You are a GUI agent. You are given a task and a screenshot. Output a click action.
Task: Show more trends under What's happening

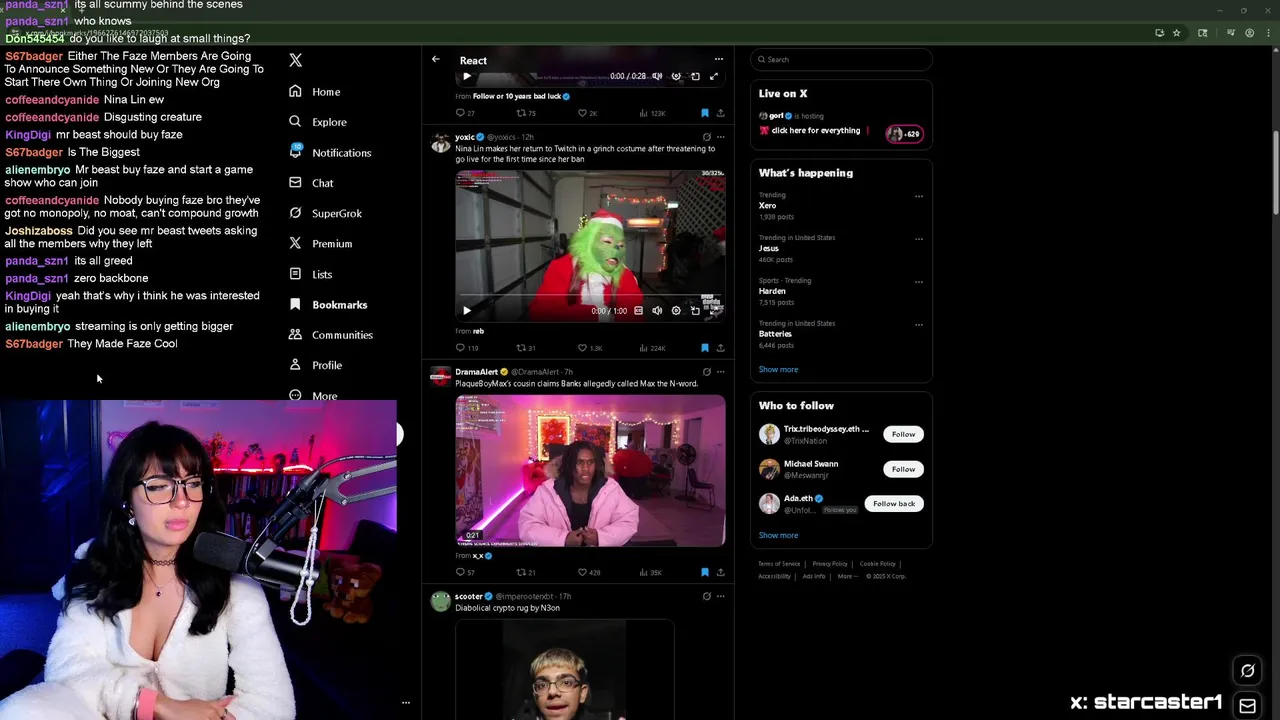tap(778, 369)
